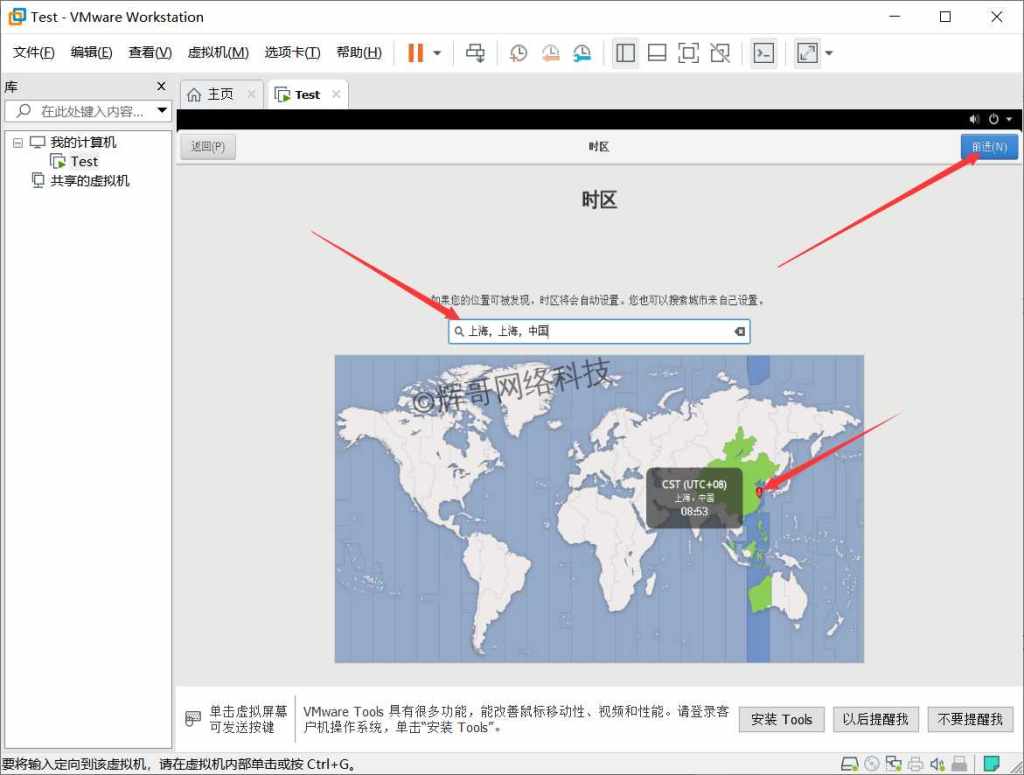Image resolution: width=1024 pixels, height=775 pixels.
Task: Open the power options dropdown next to pause
Action: point(438,53)
